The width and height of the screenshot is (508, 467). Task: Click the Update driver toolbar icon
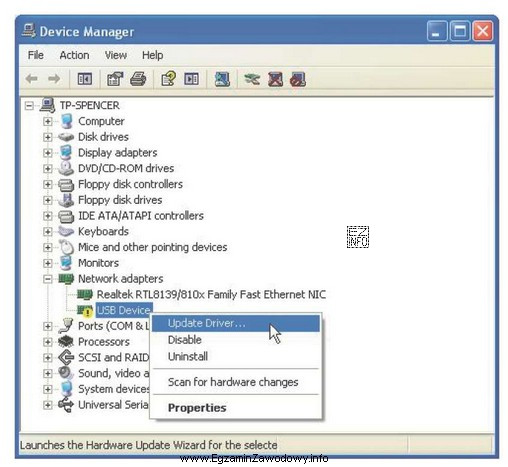point(252,79)
